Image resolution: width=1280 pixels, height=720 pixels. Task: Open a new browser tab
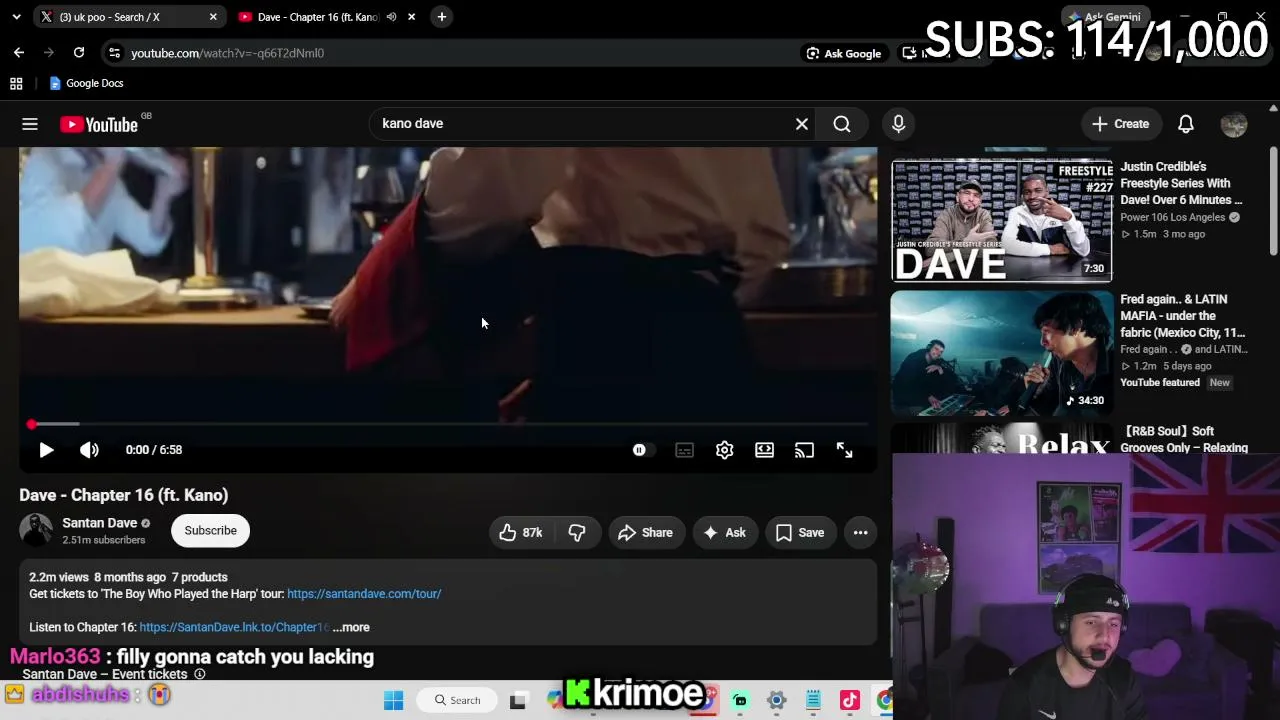441,17
